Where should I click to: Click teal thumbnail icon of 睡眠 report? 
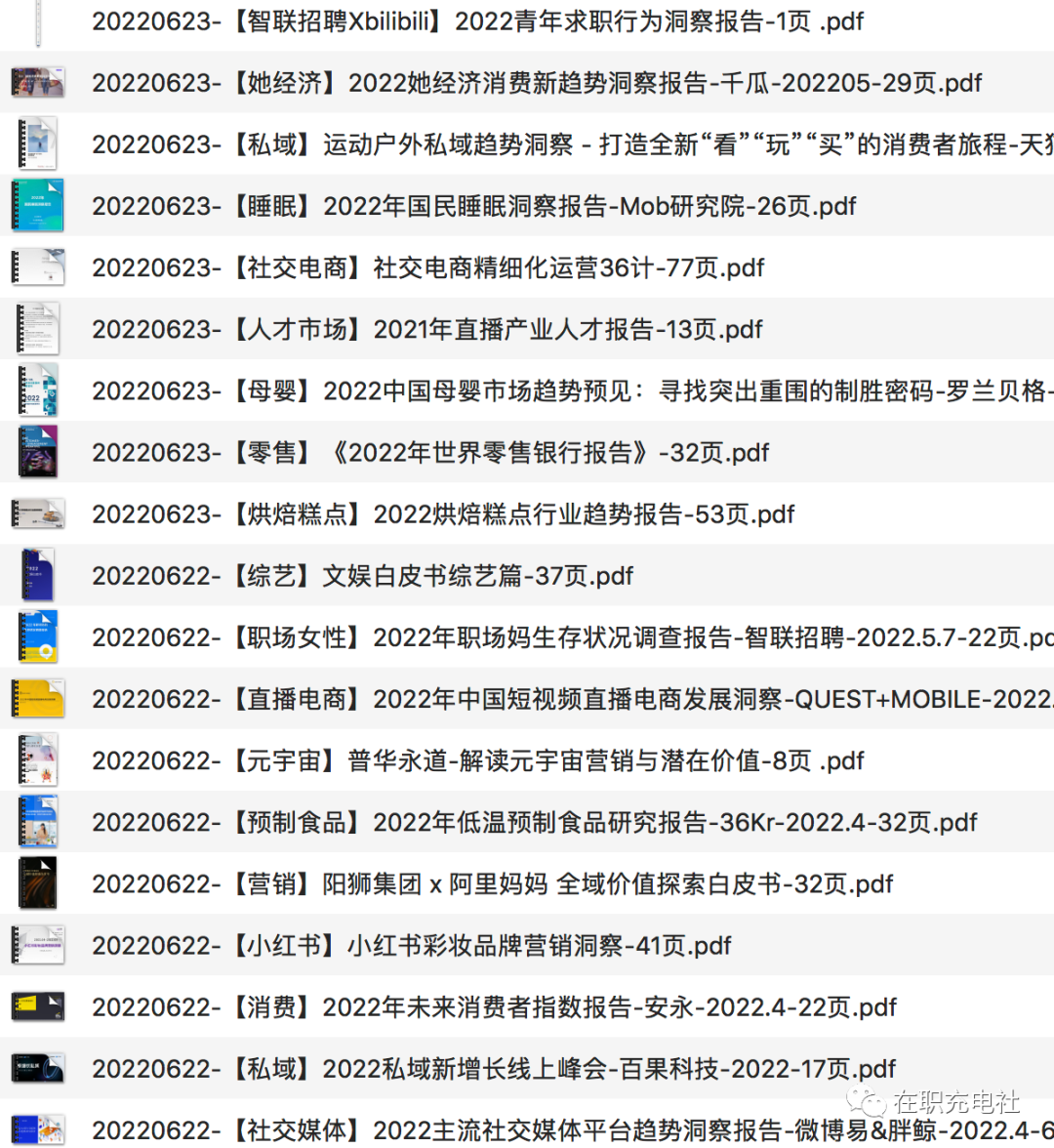38,206
